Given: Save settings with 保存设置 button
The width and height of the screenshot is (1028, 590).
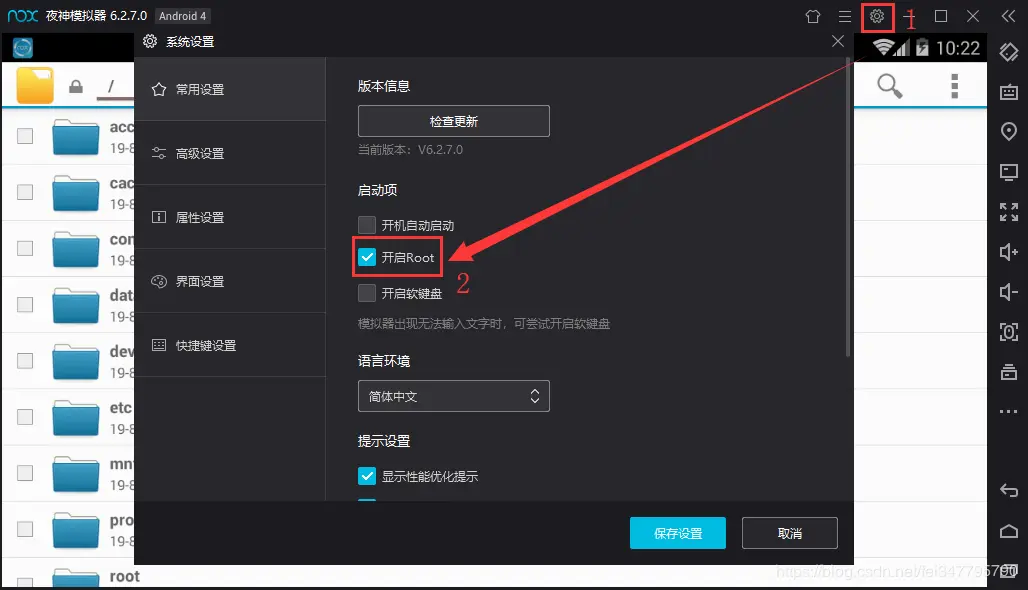Looking at the screenshot, I should 677,533.
